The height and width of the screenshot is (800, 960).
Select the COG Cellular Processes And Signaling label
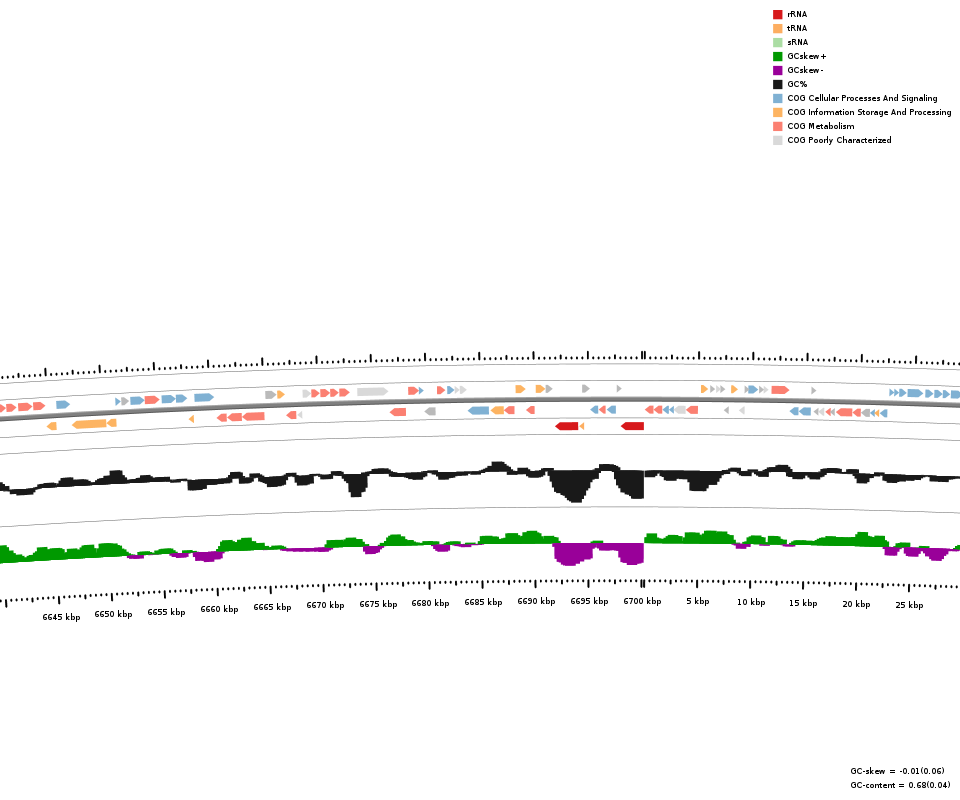[862, 98]
